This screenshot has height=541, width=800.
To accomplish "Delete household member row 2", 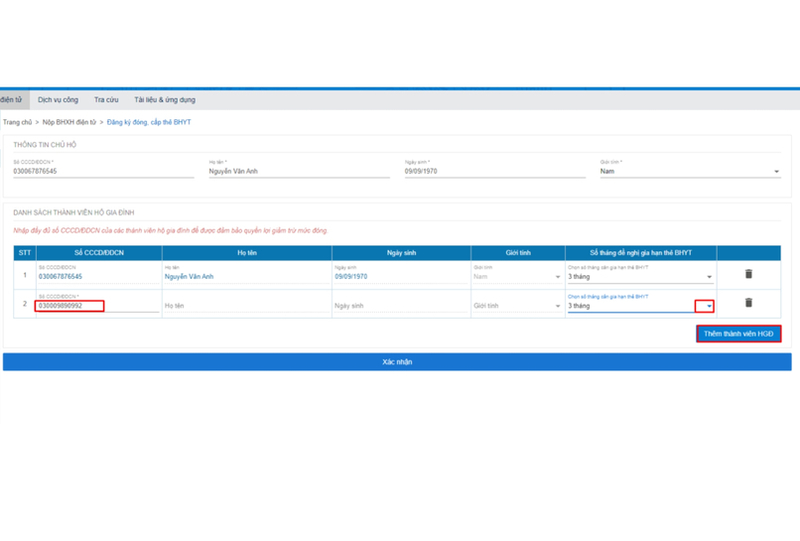I will [748, 303].
